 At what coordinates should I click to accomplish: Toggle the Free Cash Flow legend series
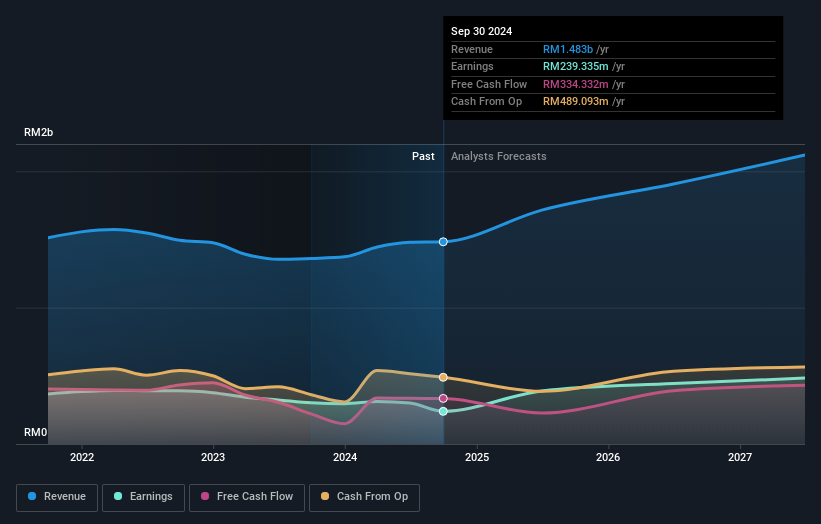(x=247, y=497)
